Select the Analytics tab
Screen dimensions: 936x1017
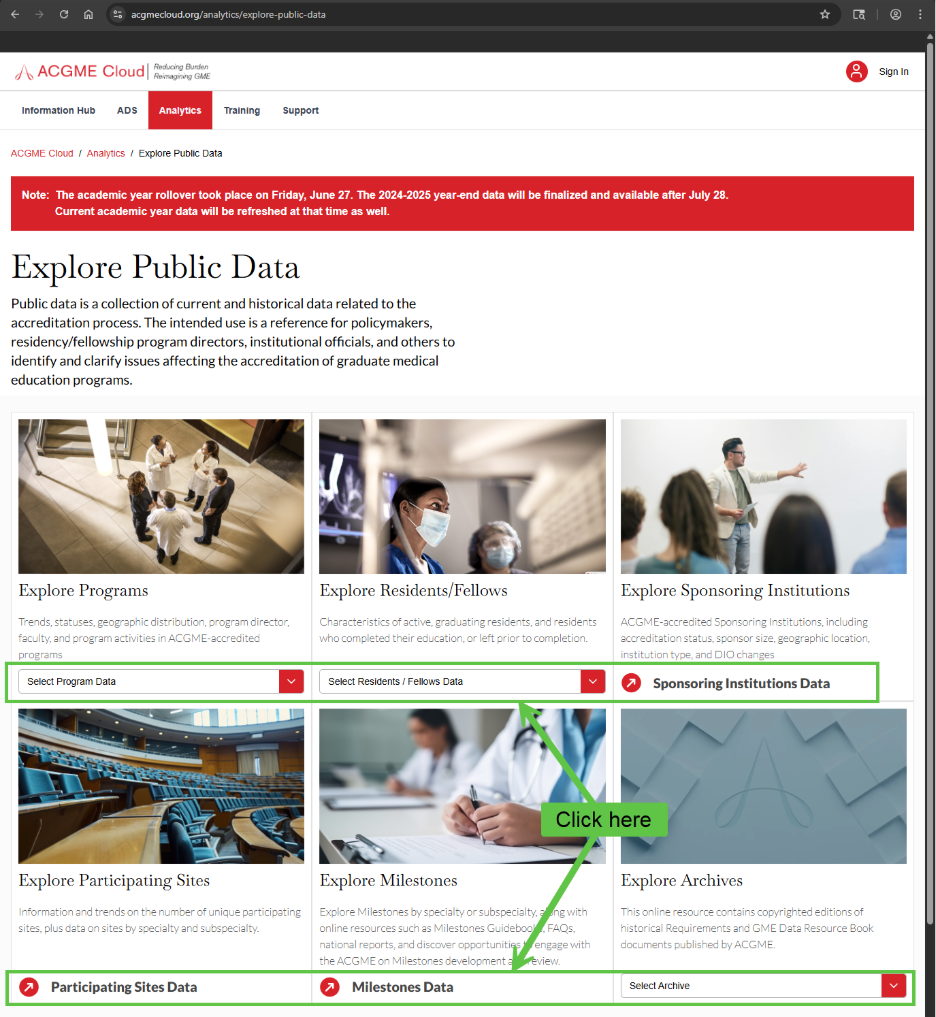point(180,110)
